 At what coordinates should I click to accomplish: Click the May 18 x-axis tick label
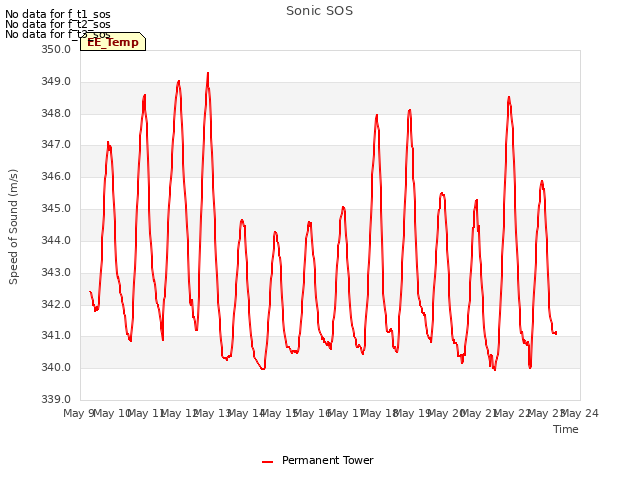point(380,413)
